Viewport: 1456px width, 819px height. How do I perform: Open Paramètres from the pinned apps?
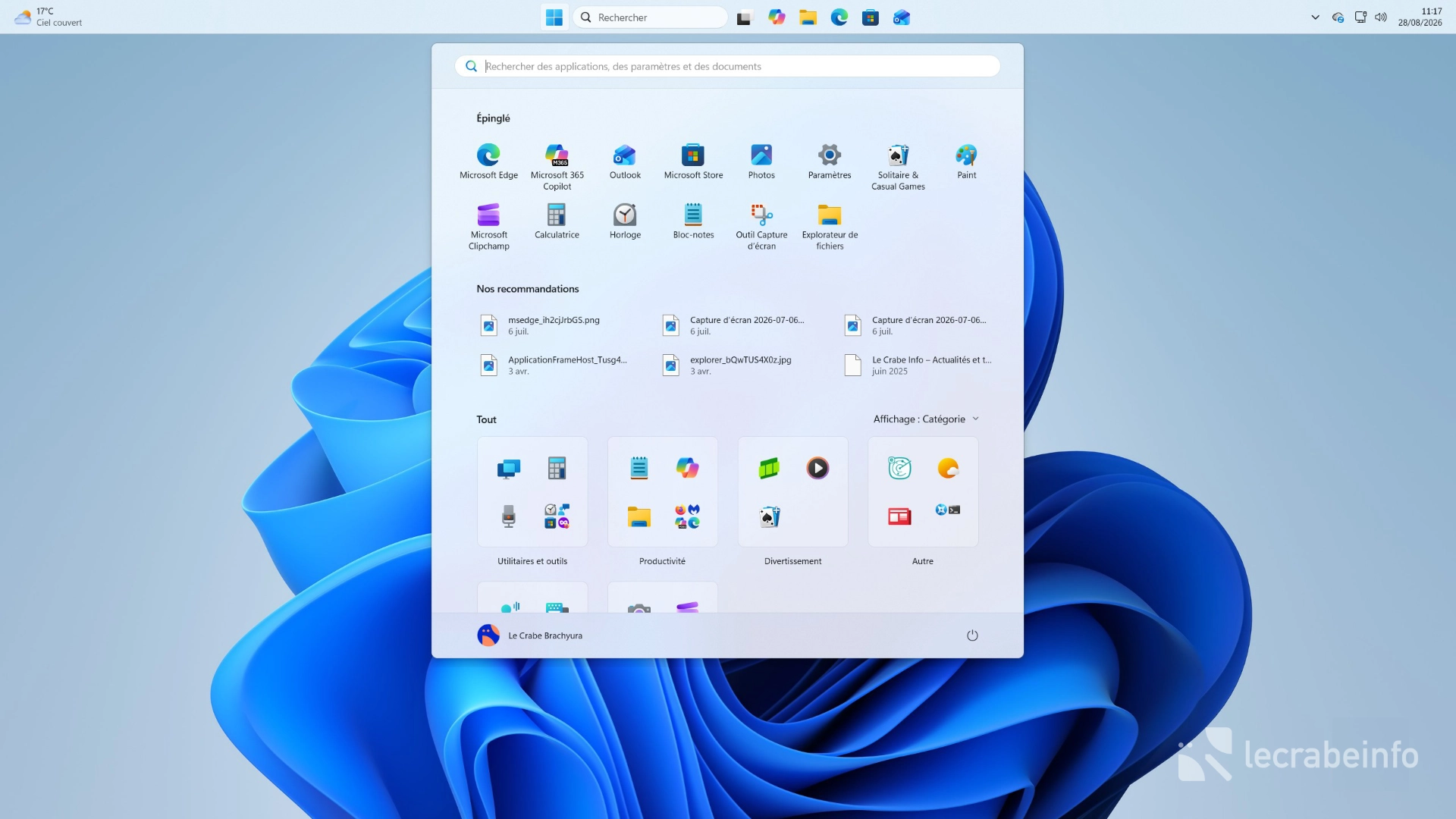point(830,162)
